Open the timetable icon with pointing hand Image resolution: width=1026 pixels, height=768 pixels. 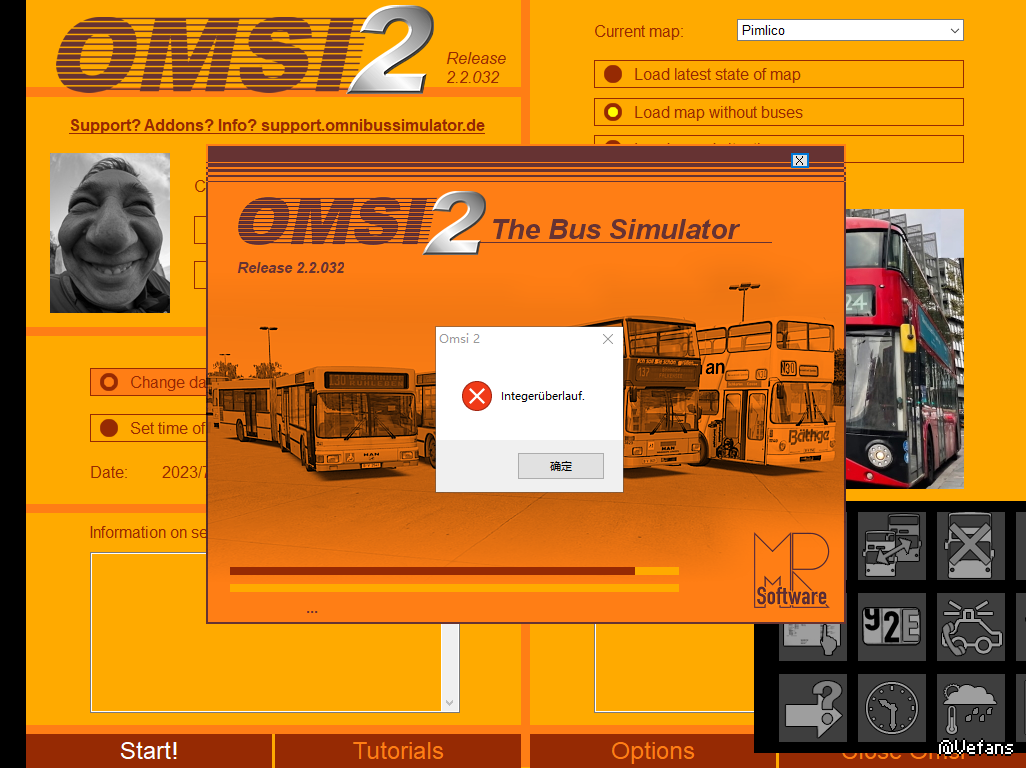813,641
